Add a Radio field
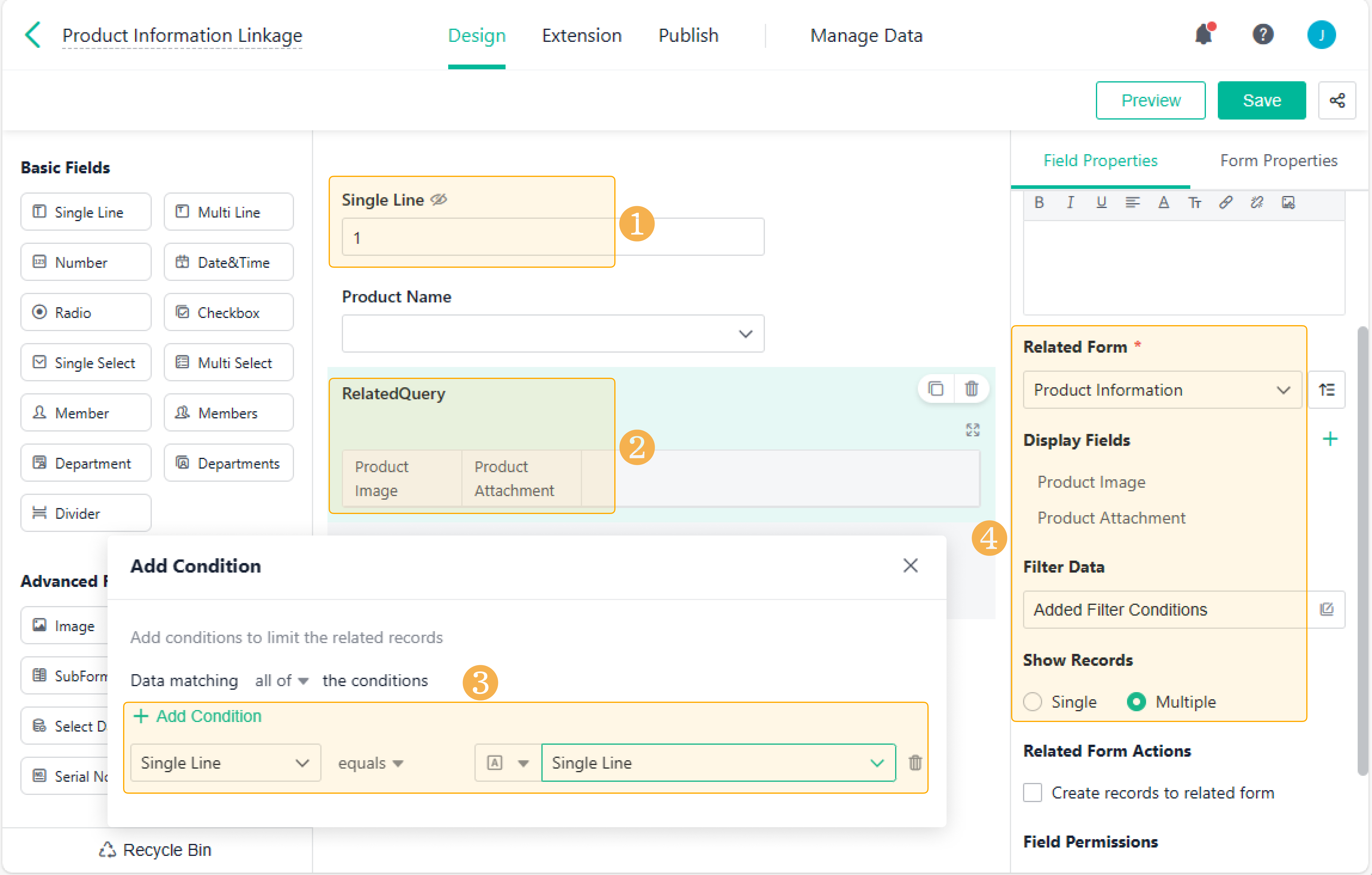The image size is (1372, 875). tap(86, 312)
